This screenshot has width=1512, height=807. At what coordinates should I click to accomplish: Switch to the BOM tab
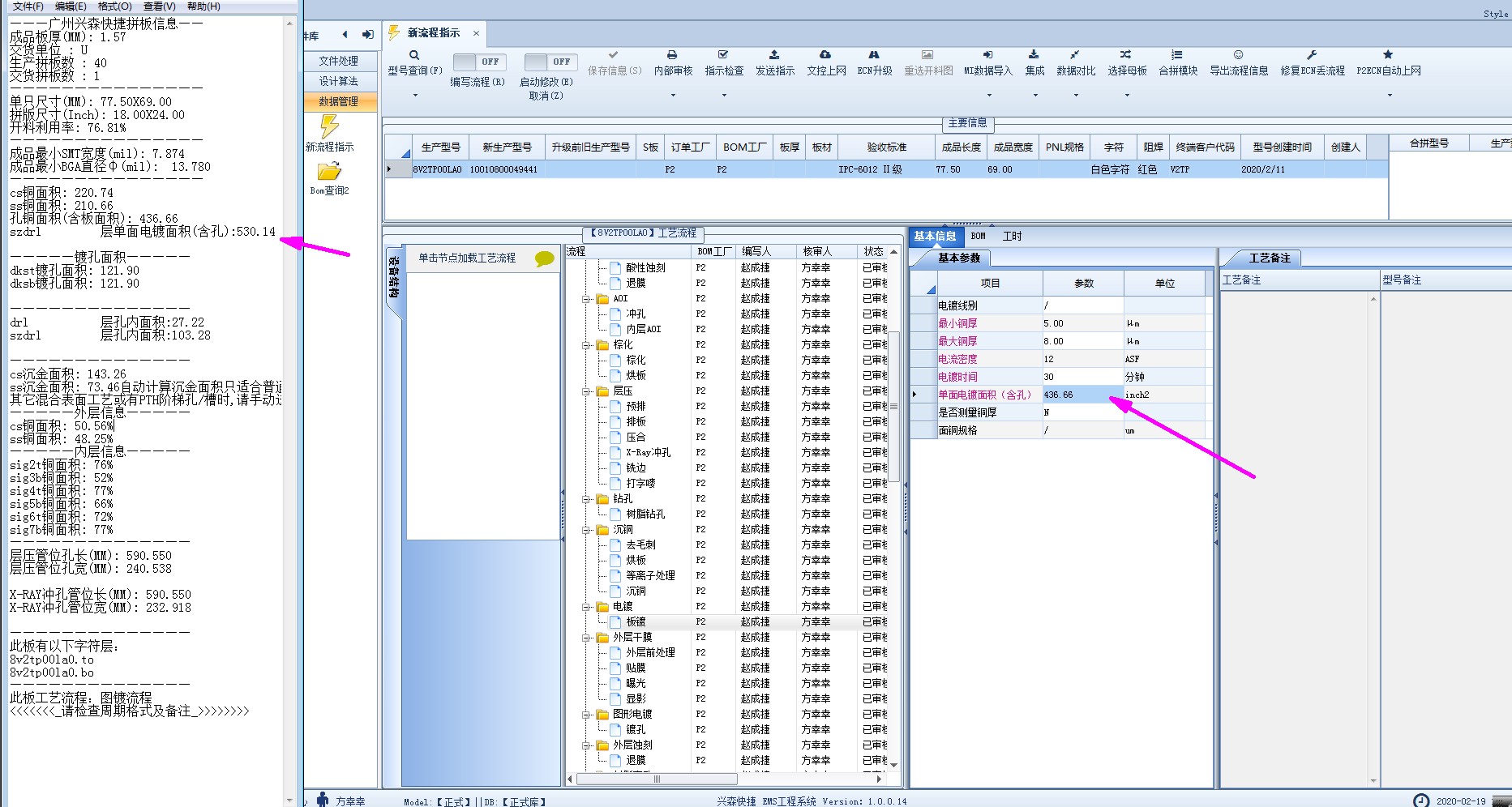point(979,236)
